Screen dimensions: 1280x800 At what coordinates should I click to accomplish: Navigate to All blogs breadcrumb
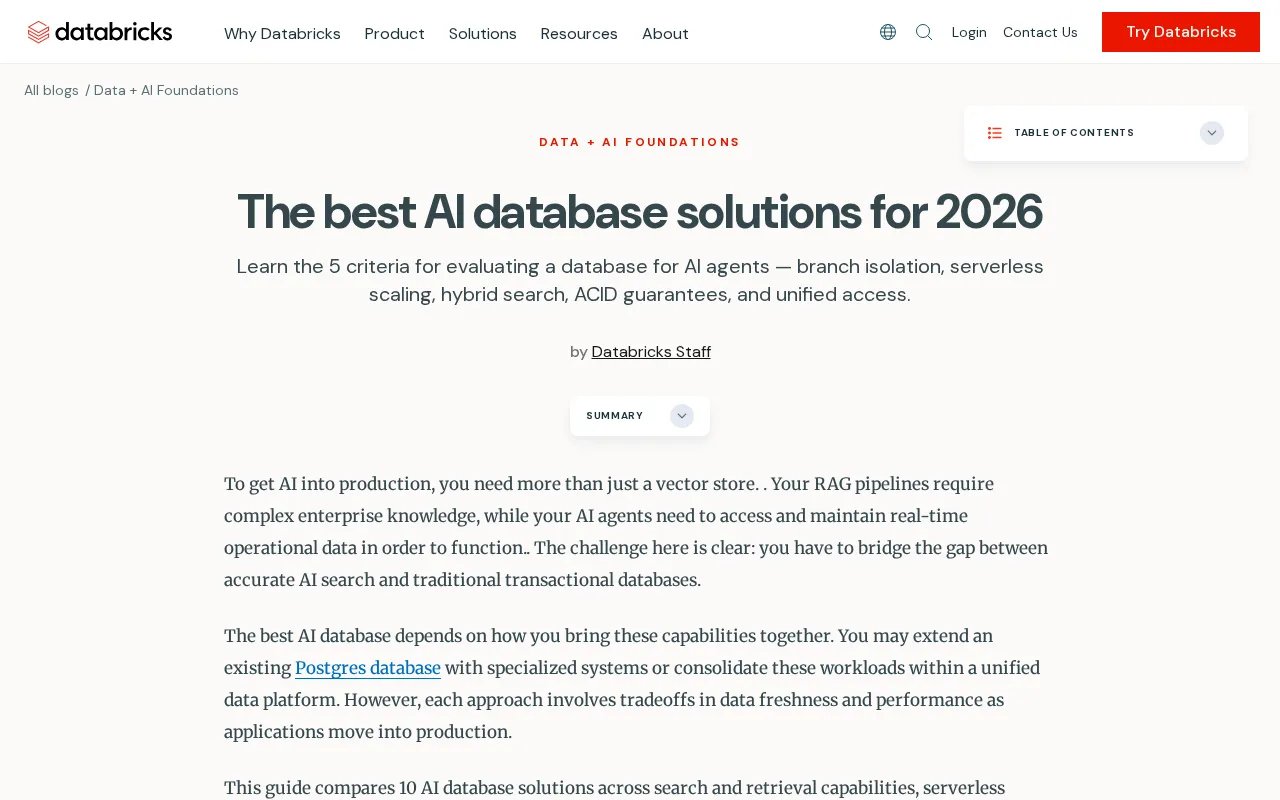[52, 90]
